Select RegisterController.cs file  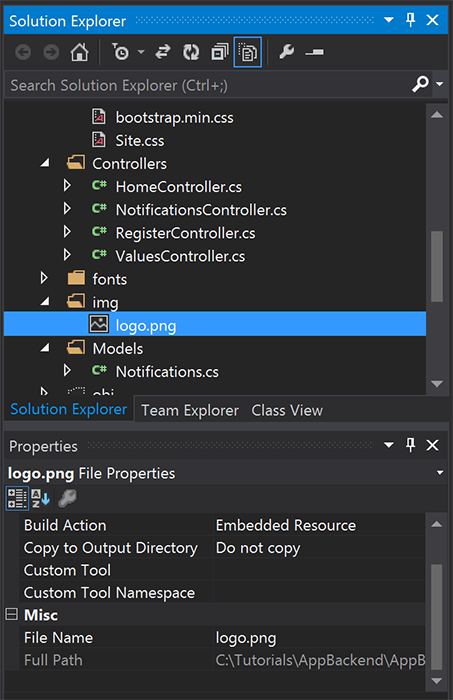pyautogui.click(x=185, y=233)
